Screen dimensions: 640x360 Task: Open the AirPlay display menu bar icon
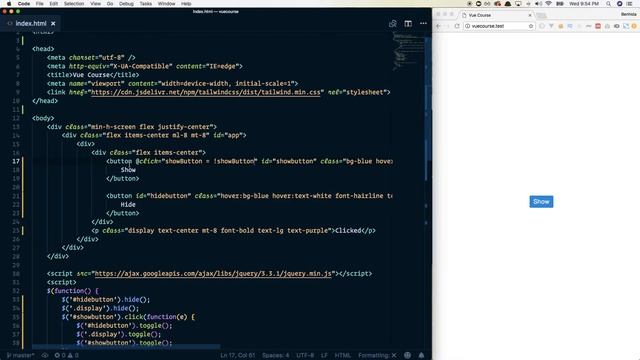click(518, 4)
